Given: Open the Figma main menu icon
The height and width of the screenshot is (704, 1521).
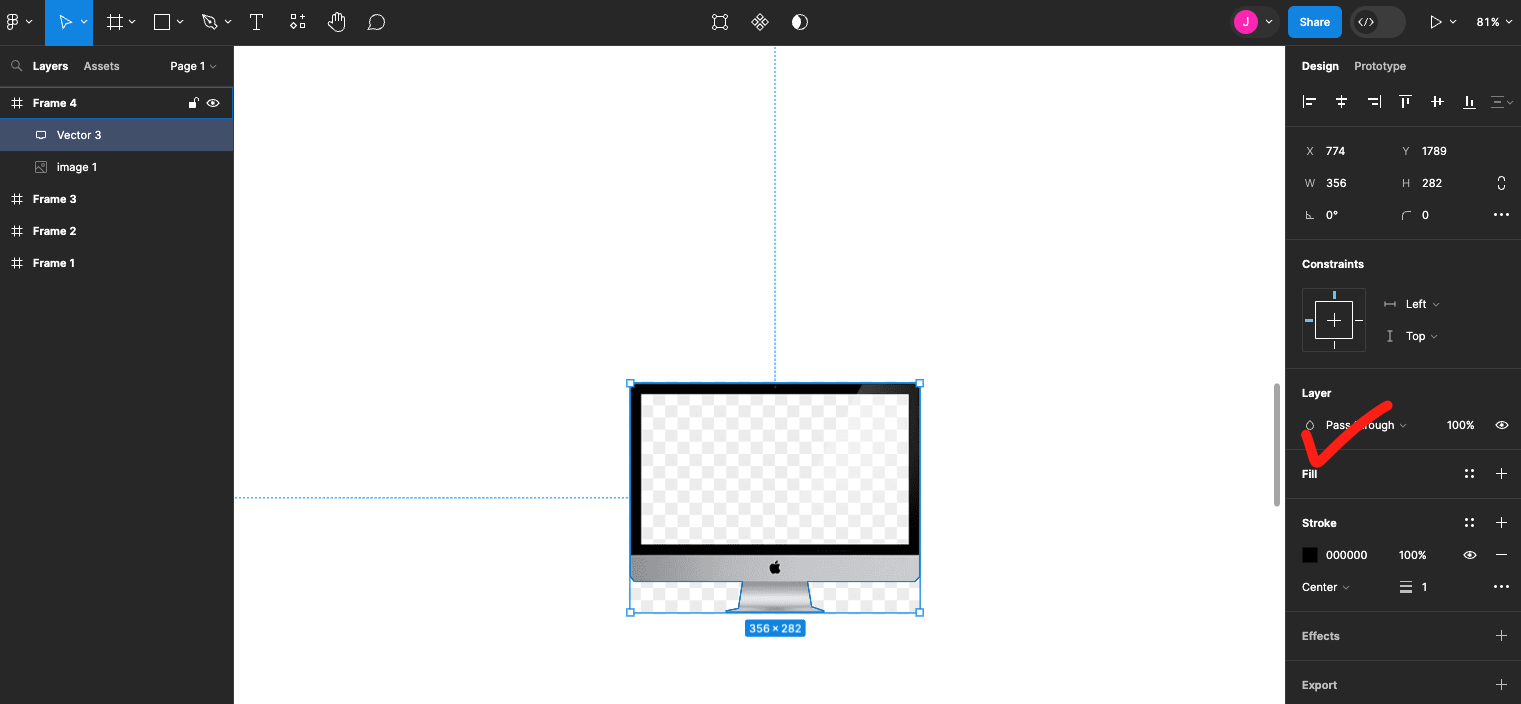Looking at the screenshot, I should coord(13,22).
